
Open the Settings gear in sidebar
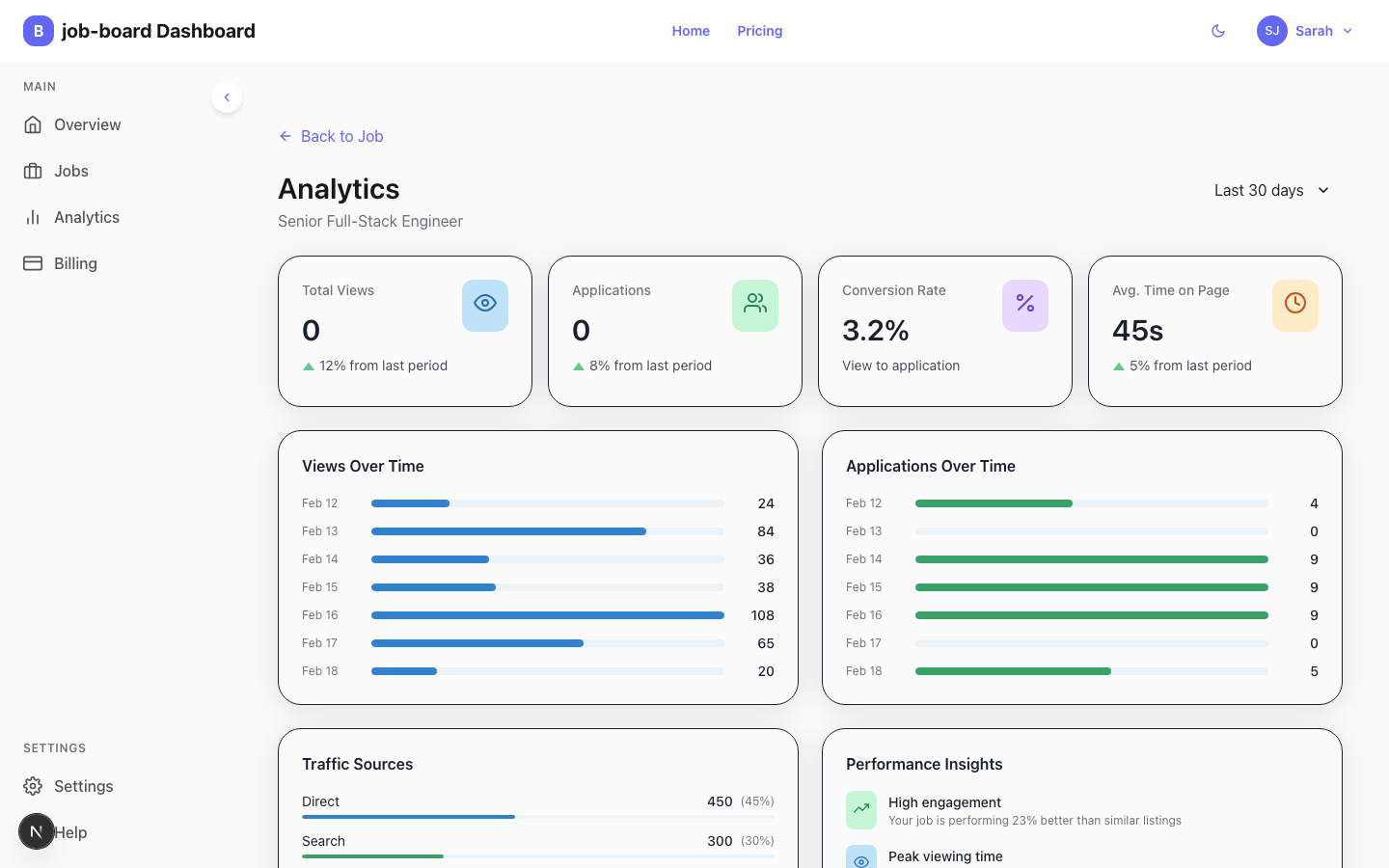pos(33,786)
